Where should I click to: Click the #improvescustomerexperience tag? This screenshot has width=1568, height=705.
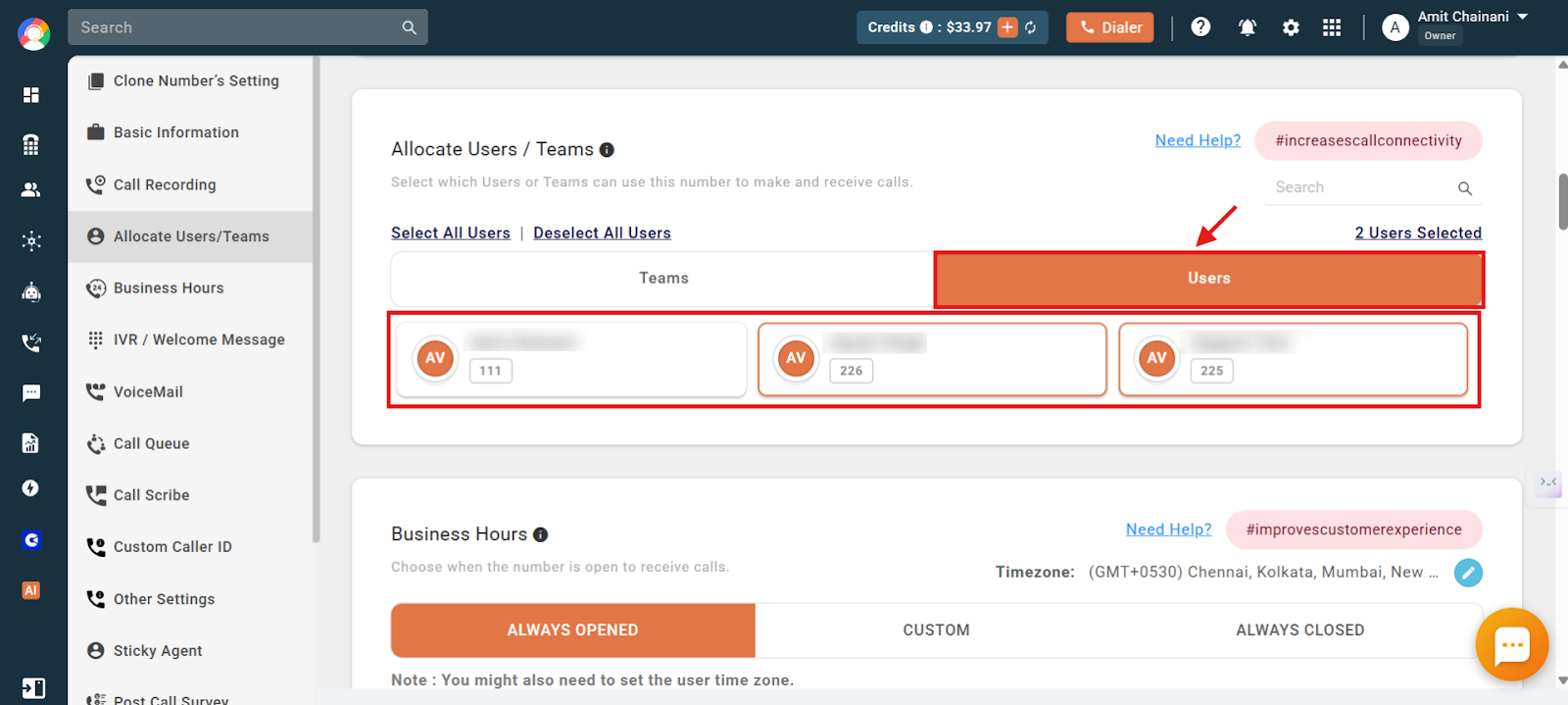(x=1353, y=529)
